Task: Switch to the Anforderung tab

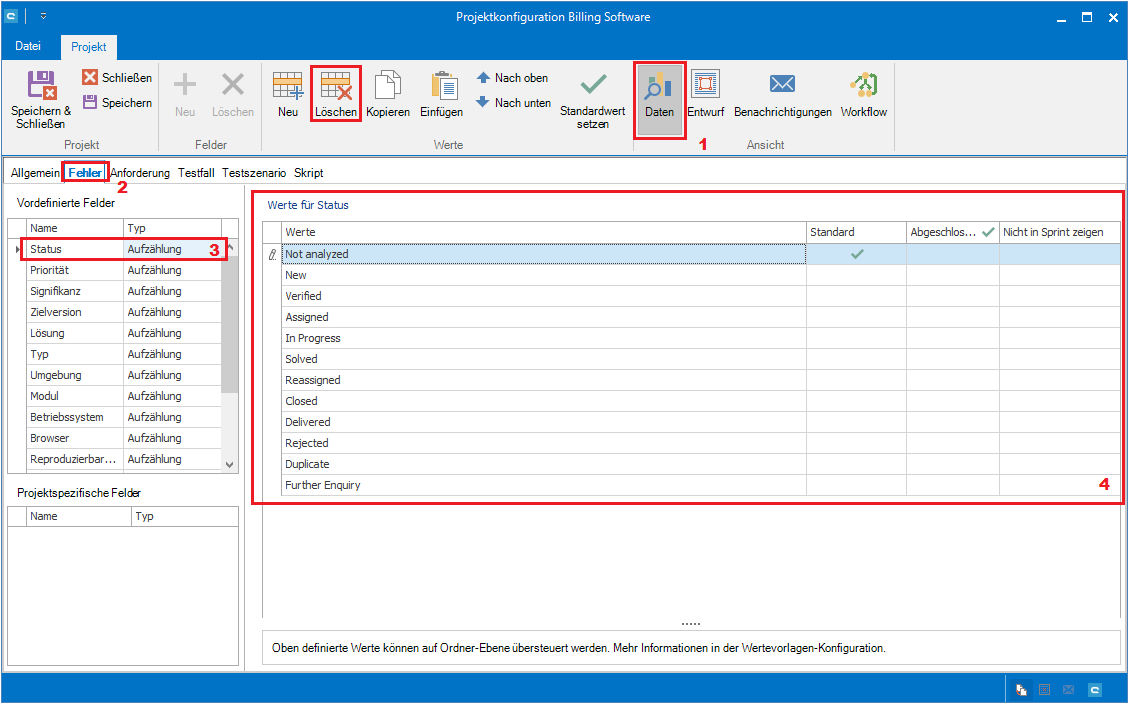Action: tap(140, 173)
